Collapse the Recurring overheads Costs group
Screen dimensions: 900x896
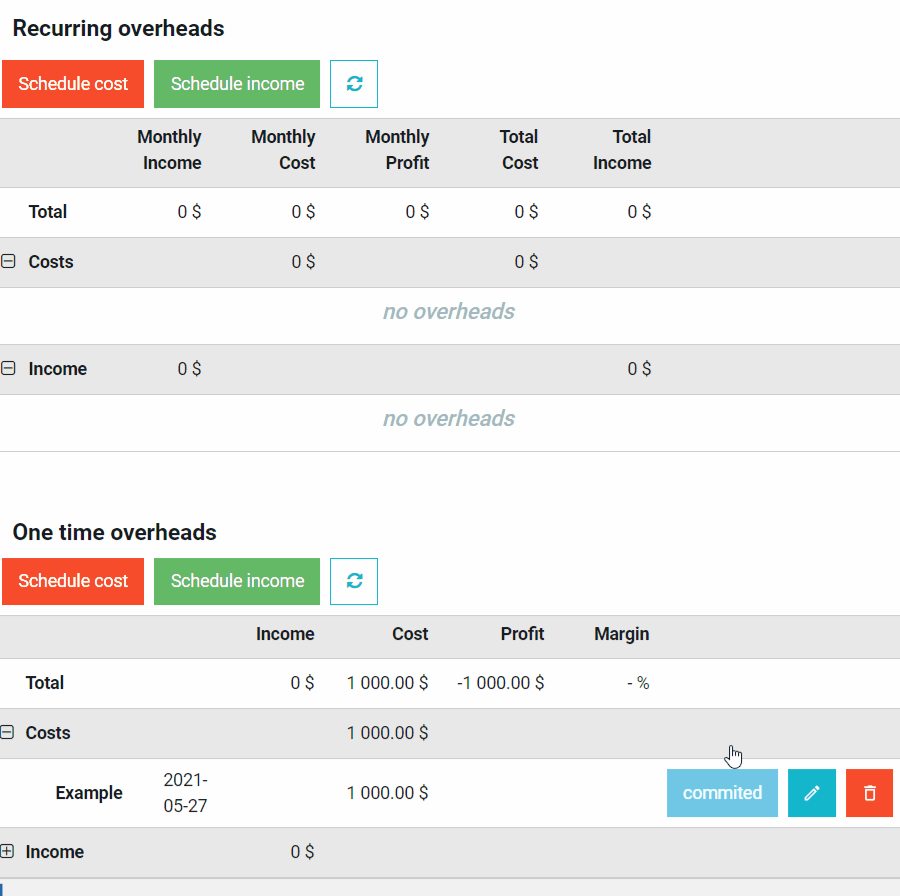[x=8, y=261]
